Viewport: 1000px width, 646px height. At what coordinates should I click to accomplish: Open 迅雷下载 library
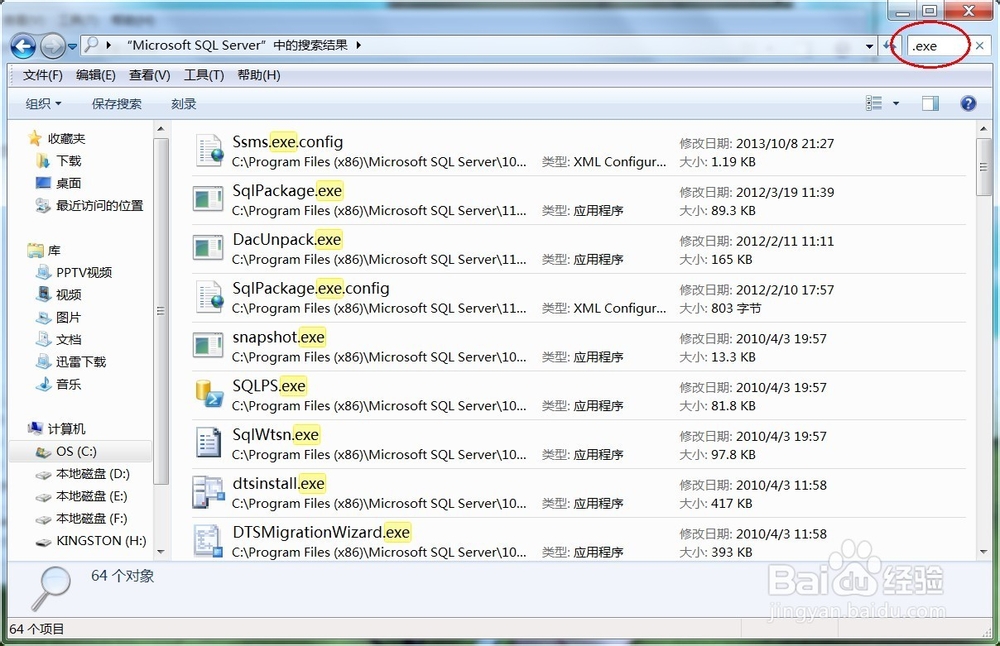tap(71, 362)
